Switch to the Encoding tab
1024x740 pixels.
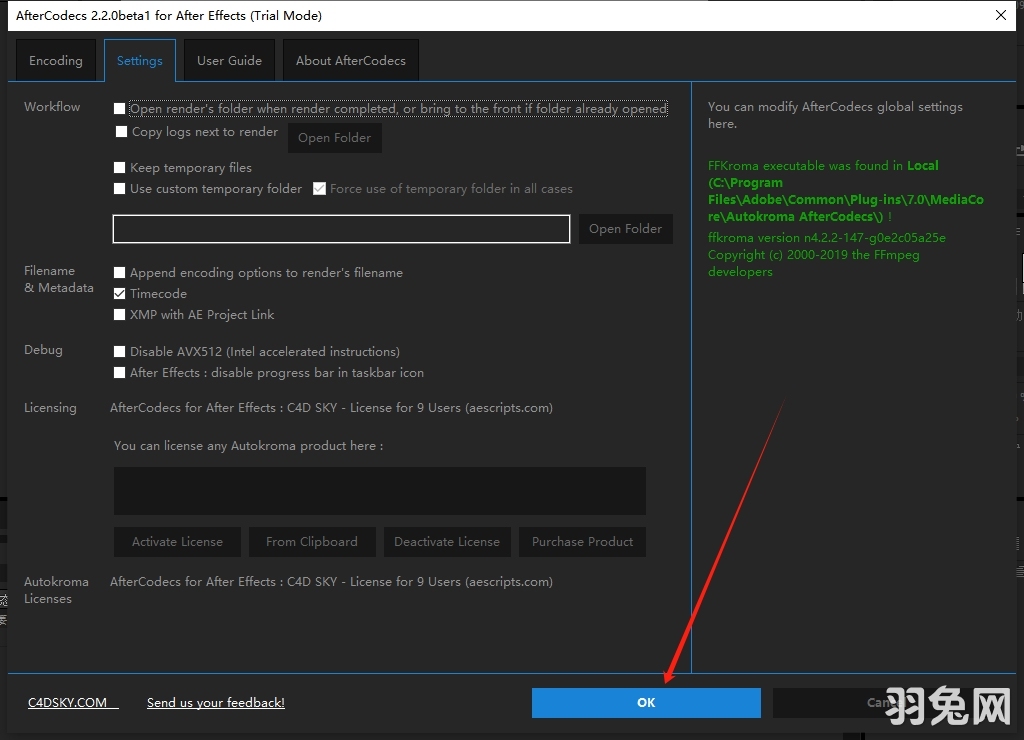coord(56,61)
